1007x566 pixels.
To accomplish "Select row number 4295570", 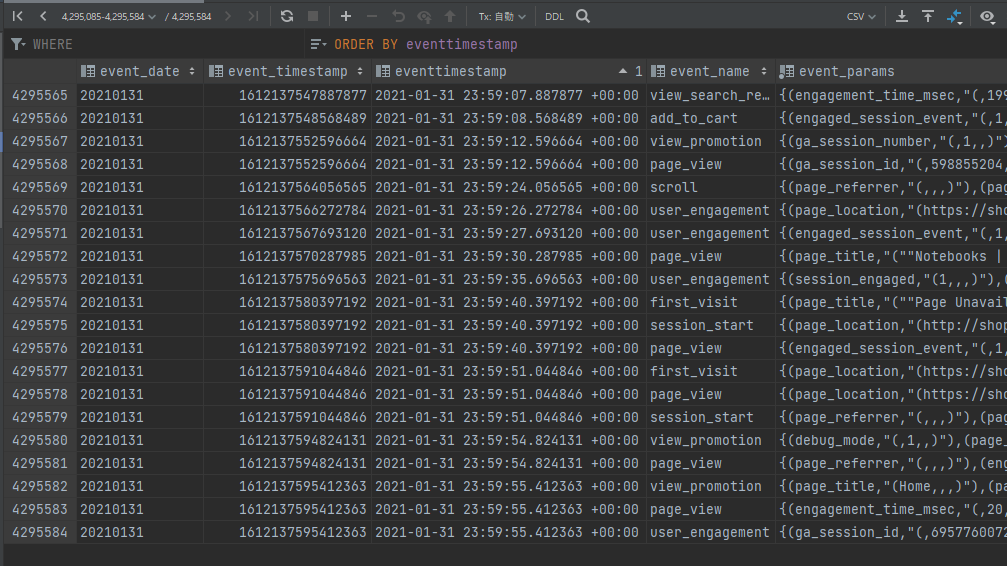I will (x=40, y=210).
